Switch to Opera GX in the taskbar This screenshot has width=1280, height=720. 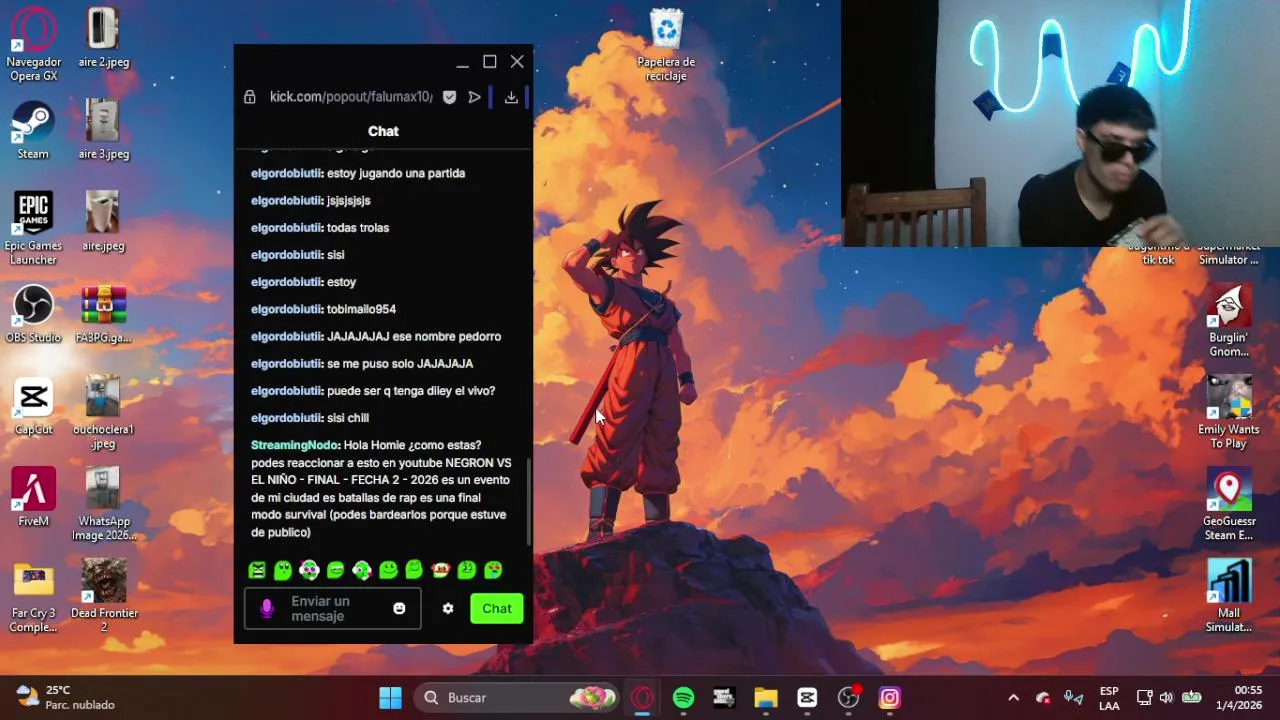point(642,698)
